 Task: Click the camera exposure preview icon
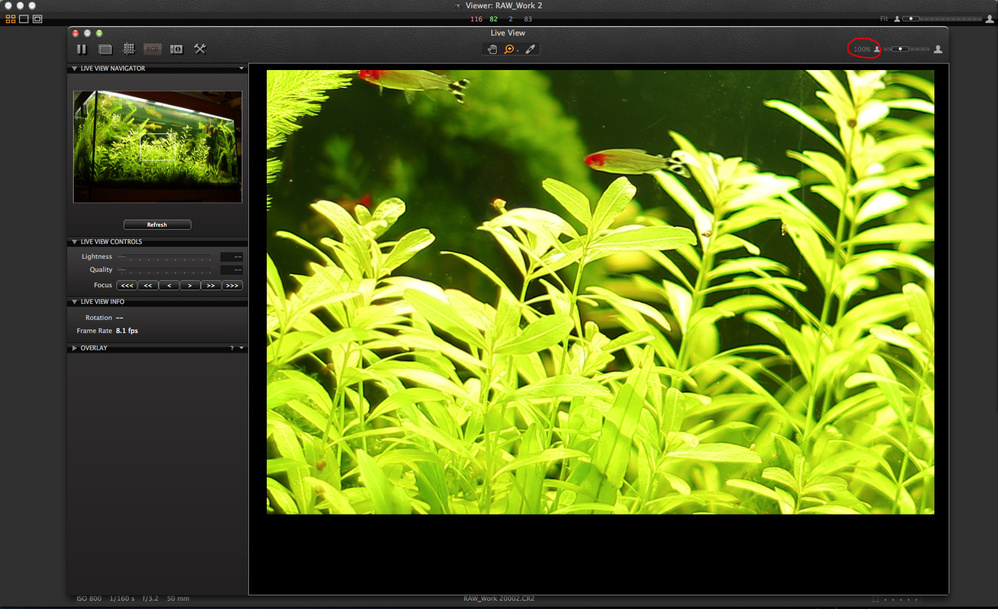click(x=176, y=49)
